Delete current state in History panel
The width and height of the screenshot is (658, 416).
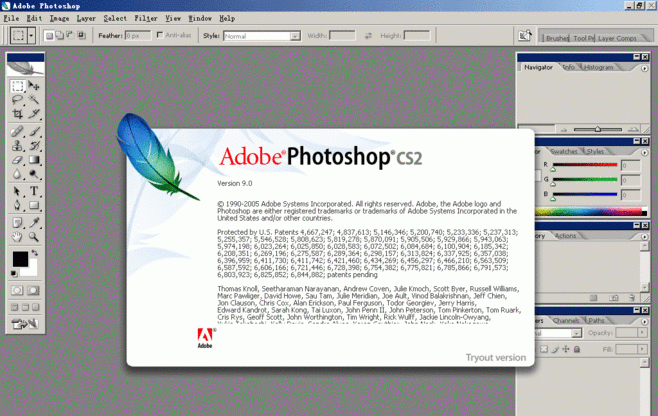point(632,298)
